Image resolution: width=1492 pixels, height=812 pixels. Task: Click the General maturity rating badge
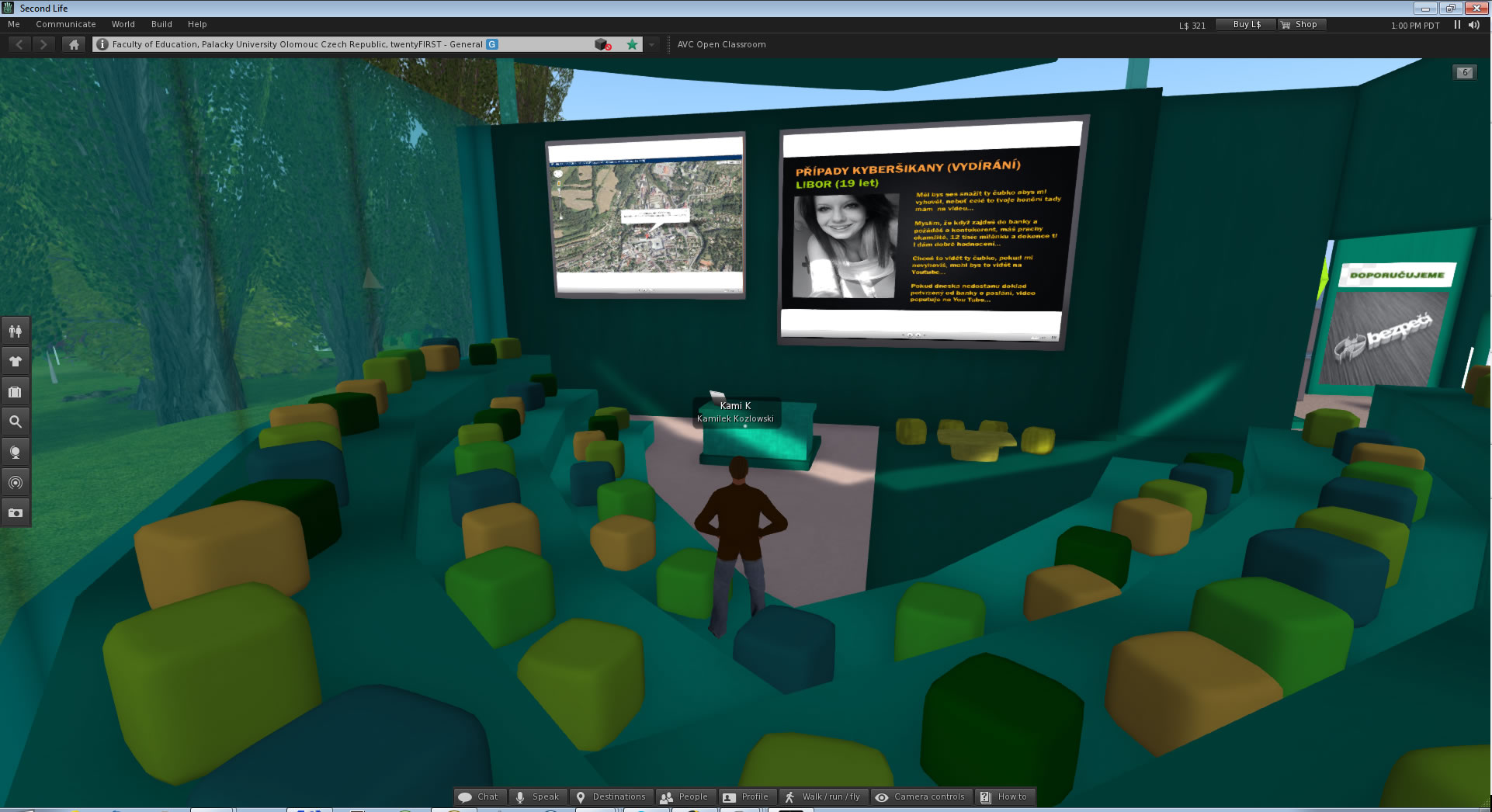click(x=492, y=44)
